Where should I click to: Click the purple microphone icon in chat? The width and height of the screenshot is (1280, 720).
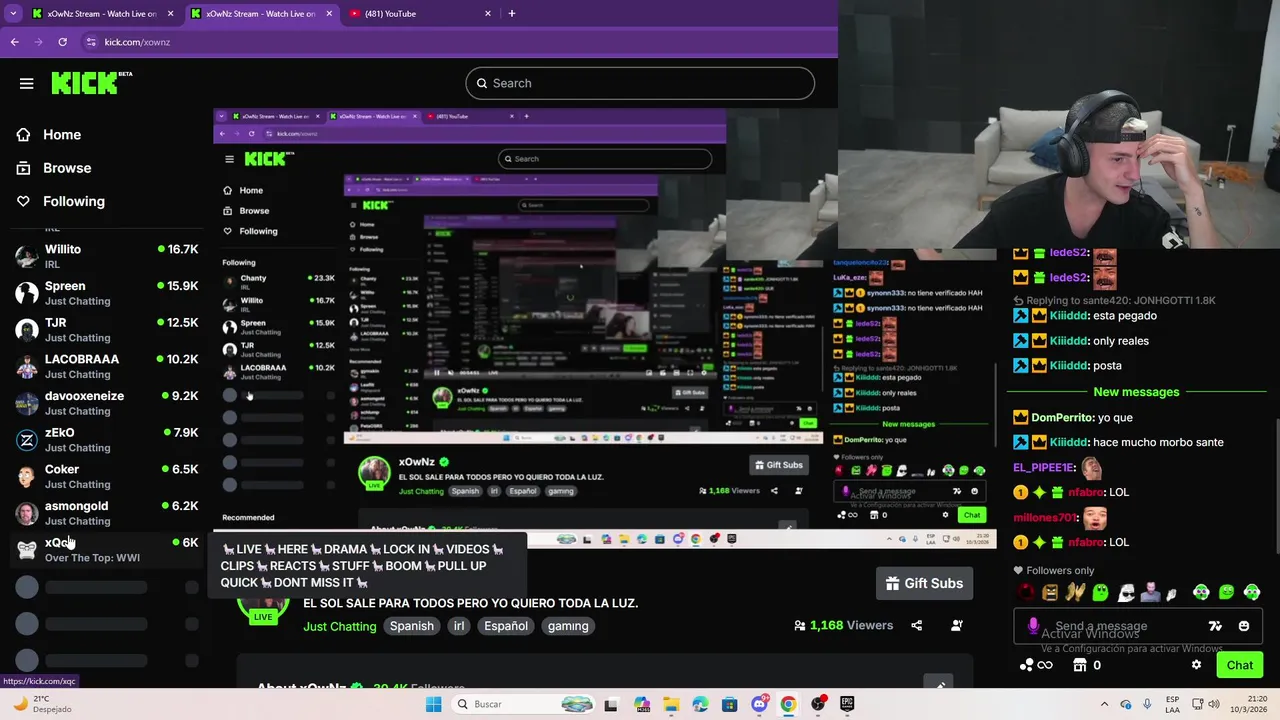click(x=1033, y=626)
